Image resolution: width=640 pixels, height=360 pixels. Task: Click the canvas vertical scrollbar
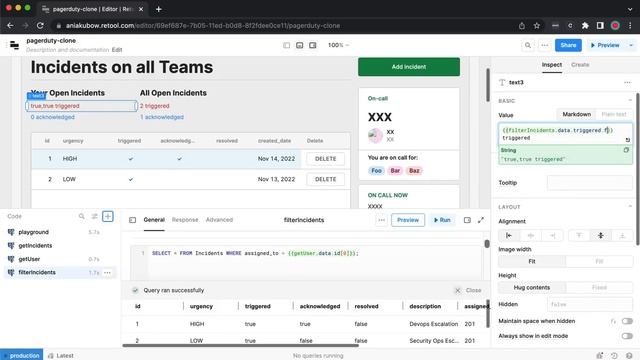point(487,85)
